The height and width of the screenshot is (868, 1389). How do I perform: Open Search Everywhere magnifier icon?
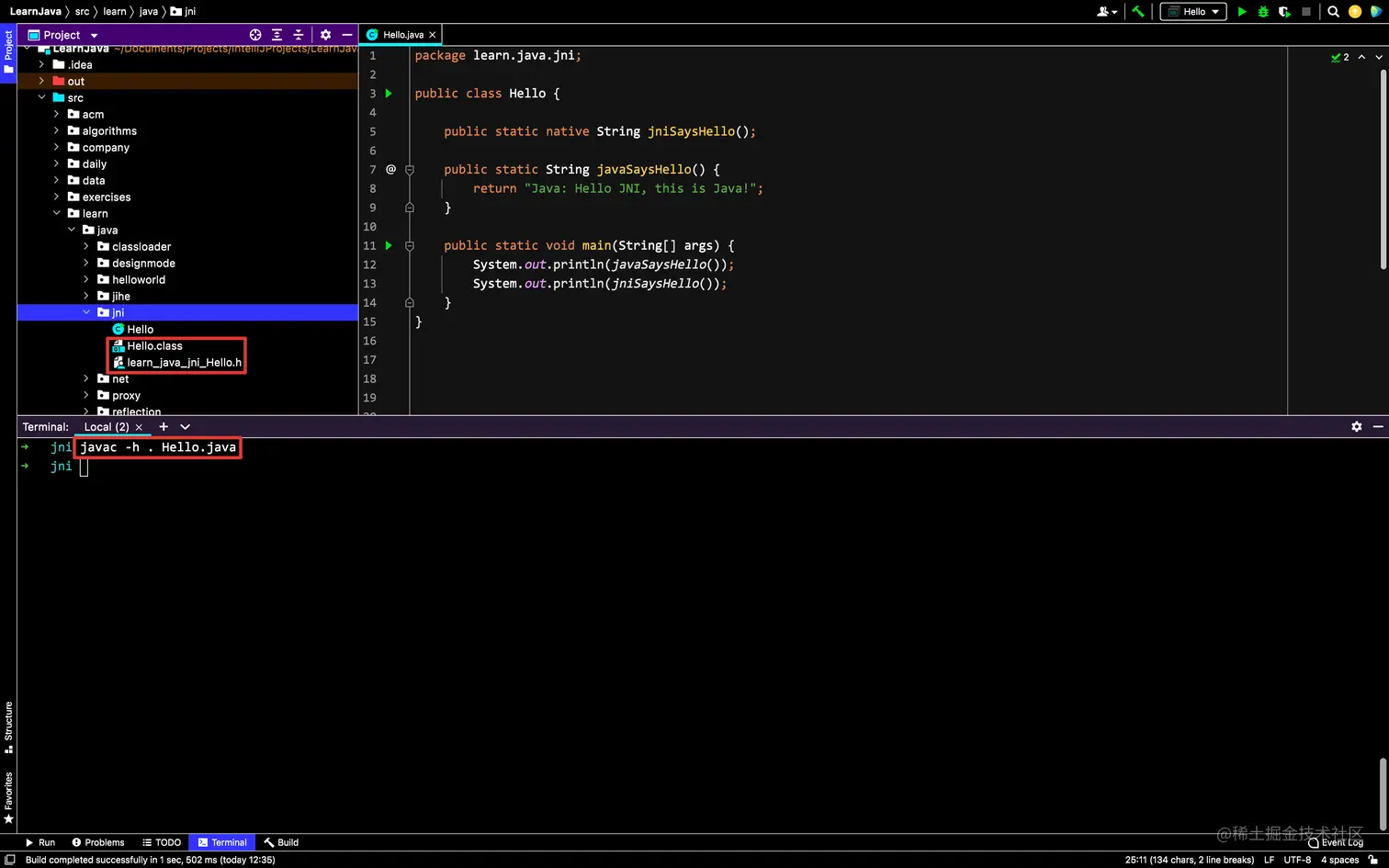click(x=1333, y=12)
